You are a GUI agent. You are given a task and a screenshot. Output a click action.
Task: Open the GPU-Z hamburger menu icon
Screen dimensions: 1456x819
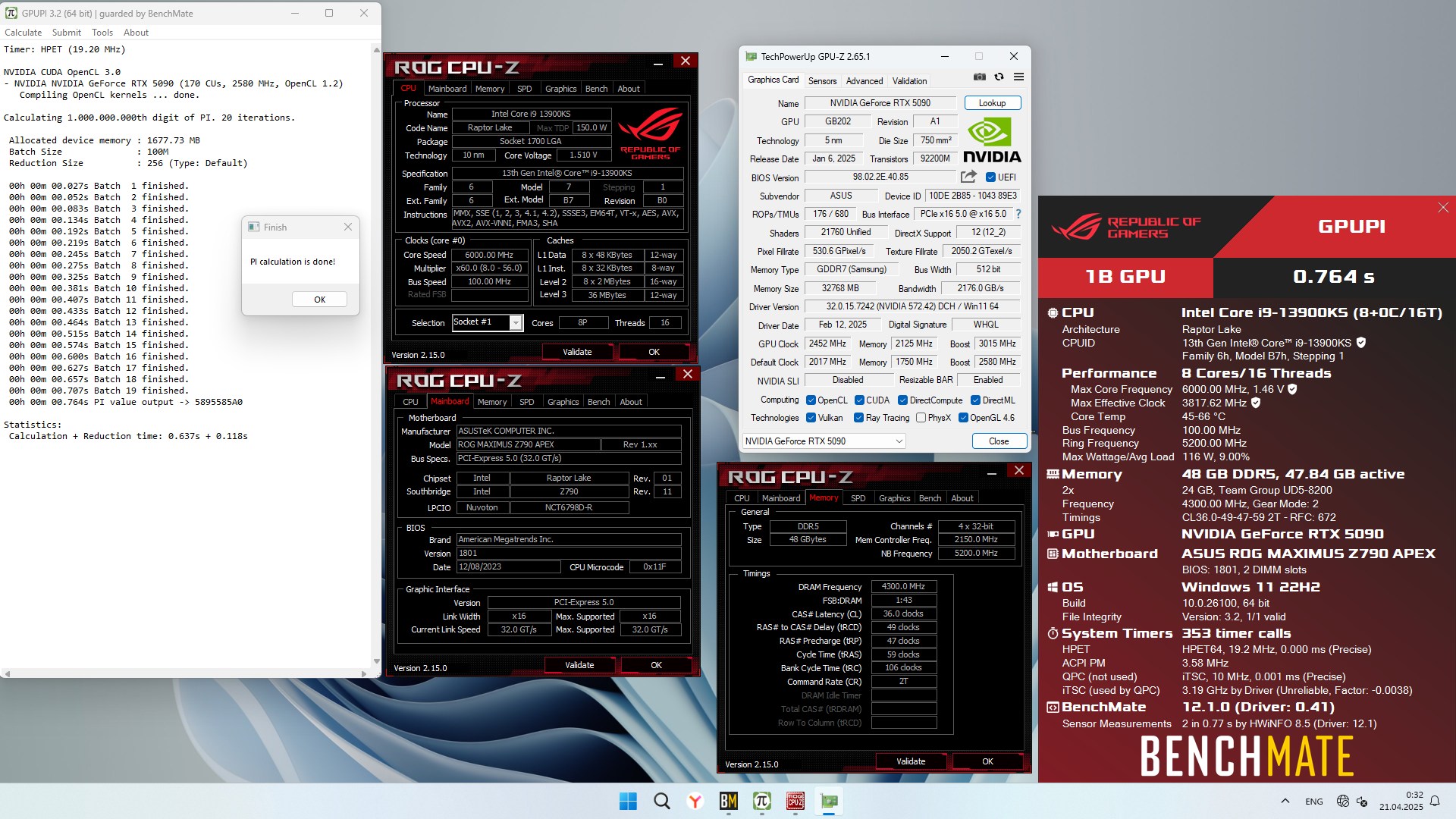(x=1018, y=77)
